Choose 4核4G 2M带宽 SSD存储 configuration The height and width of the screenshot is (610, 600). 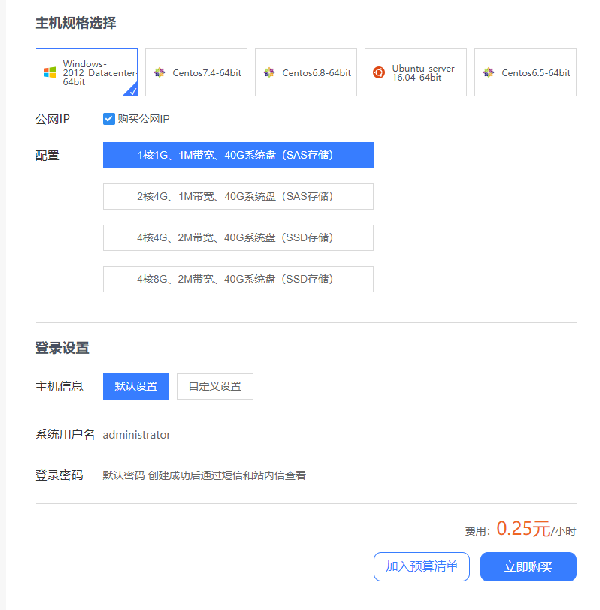[238, 238]
